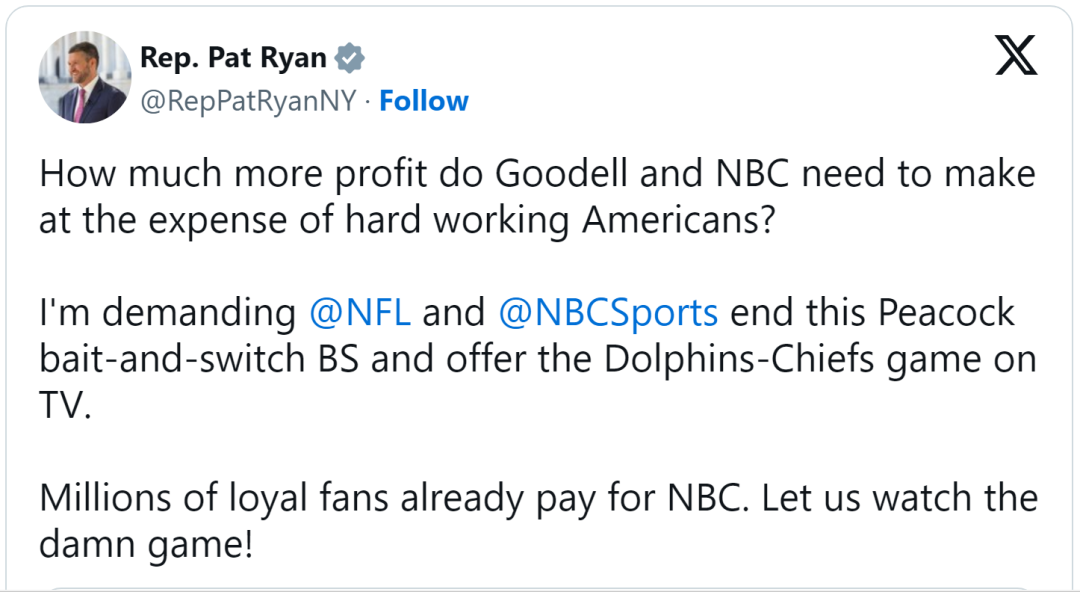Open the @NFL mention link
Viewport: 1080px width, 592px height.
360,312
